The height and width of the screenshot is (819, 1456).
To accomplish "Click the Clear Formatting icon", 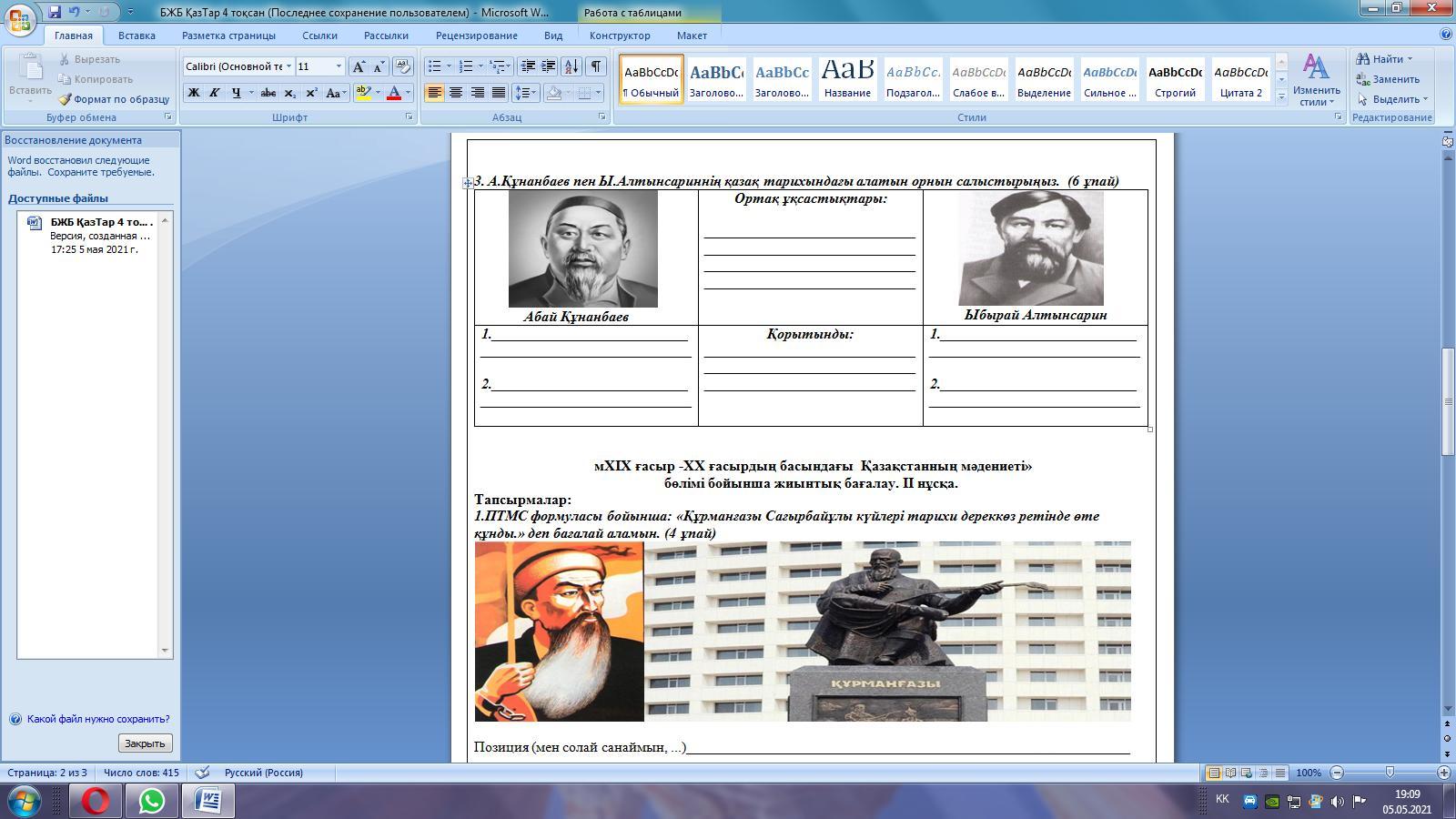I will [x=403, y=66].
